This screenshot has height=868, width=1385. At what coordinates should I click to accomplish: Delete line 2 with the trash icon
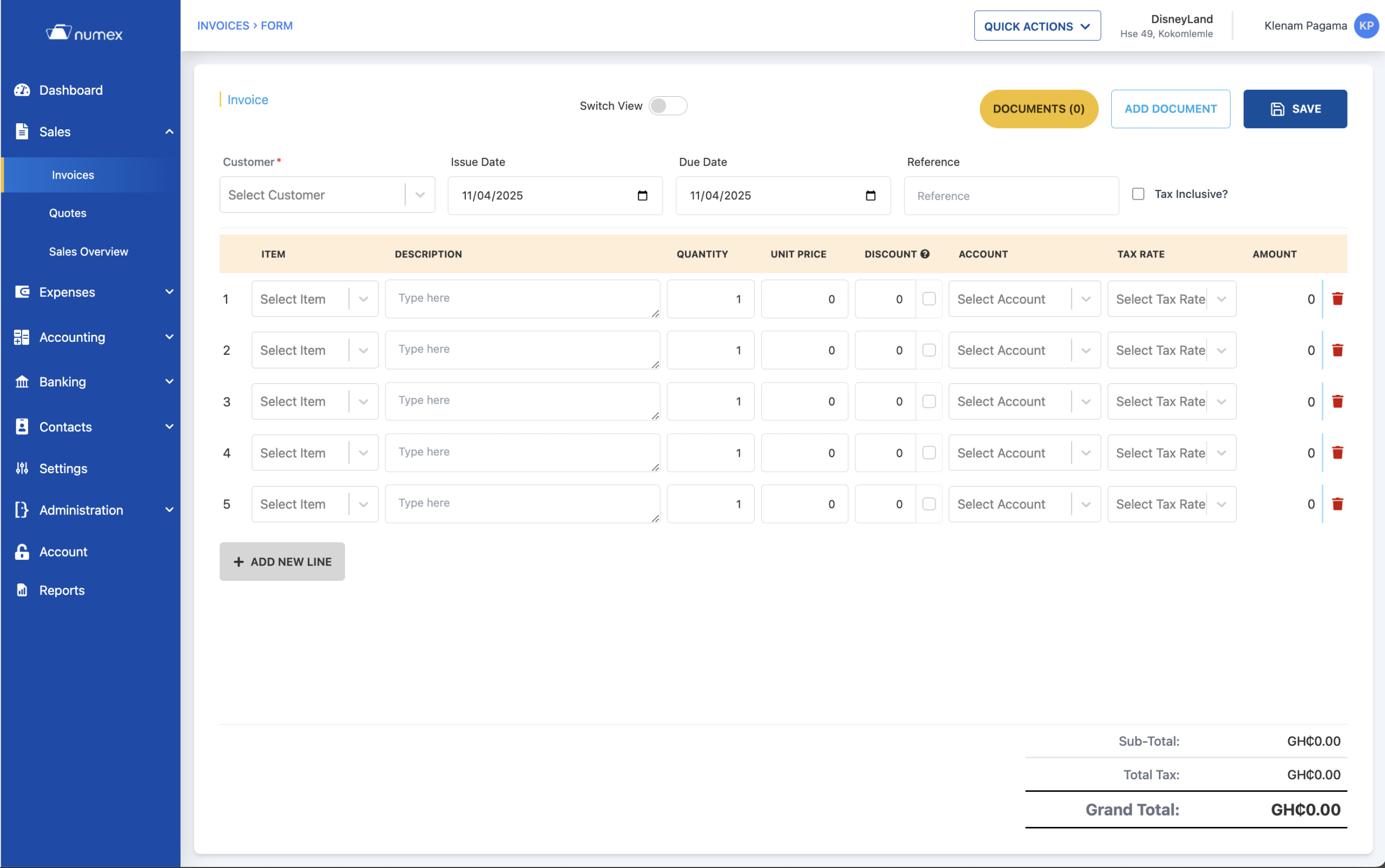pos(1337,350)
